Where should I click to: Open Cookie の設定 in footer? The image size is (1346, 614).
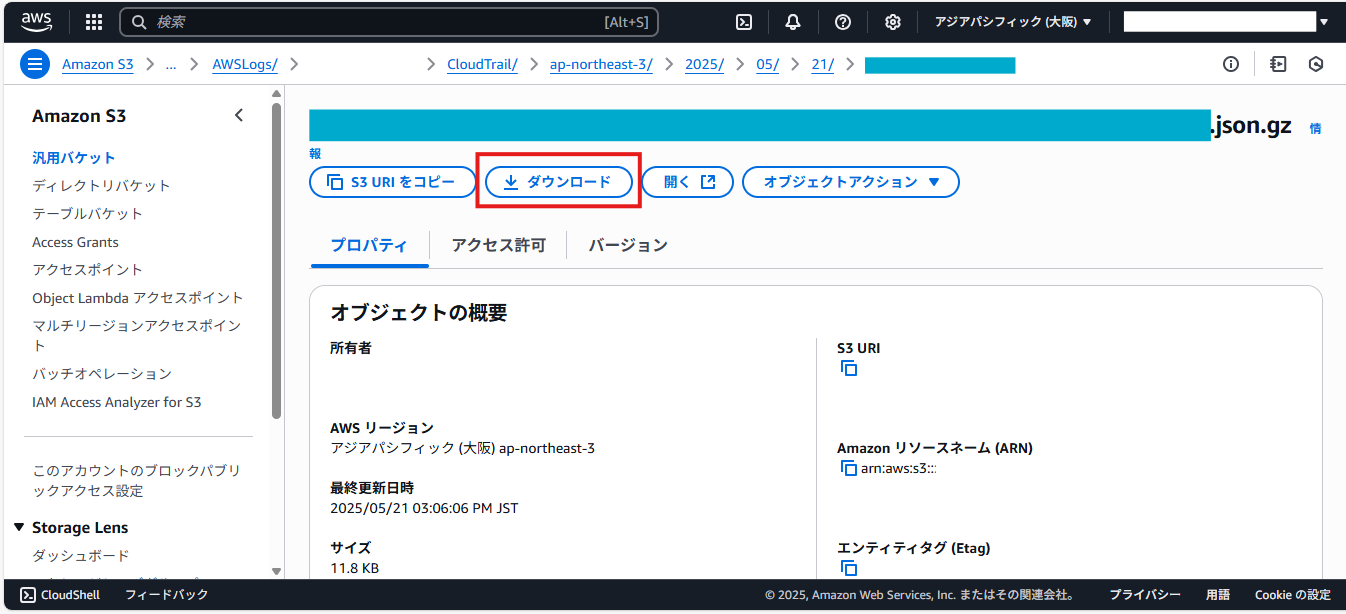tap(1293, 595)
